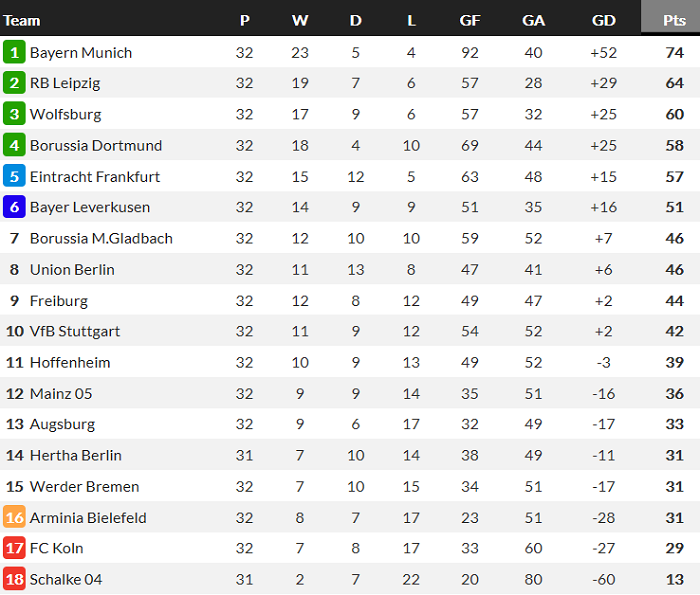Open the VfB Stuttgart team link
The height and width of the screenshot is (595, 700).
73,331
